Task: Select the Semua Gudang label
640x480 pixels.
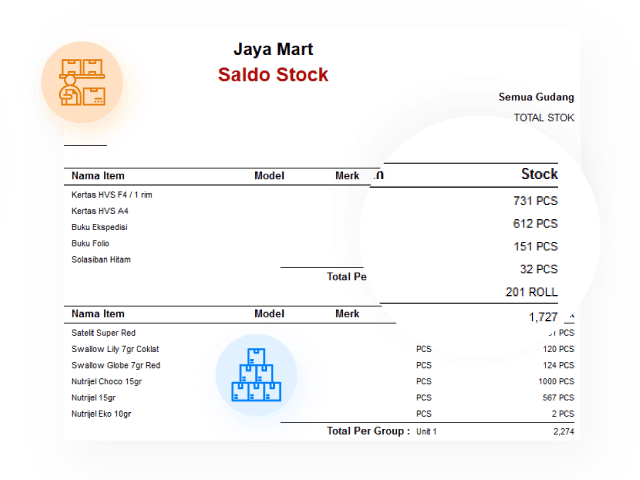Action: tap(536, 97)
